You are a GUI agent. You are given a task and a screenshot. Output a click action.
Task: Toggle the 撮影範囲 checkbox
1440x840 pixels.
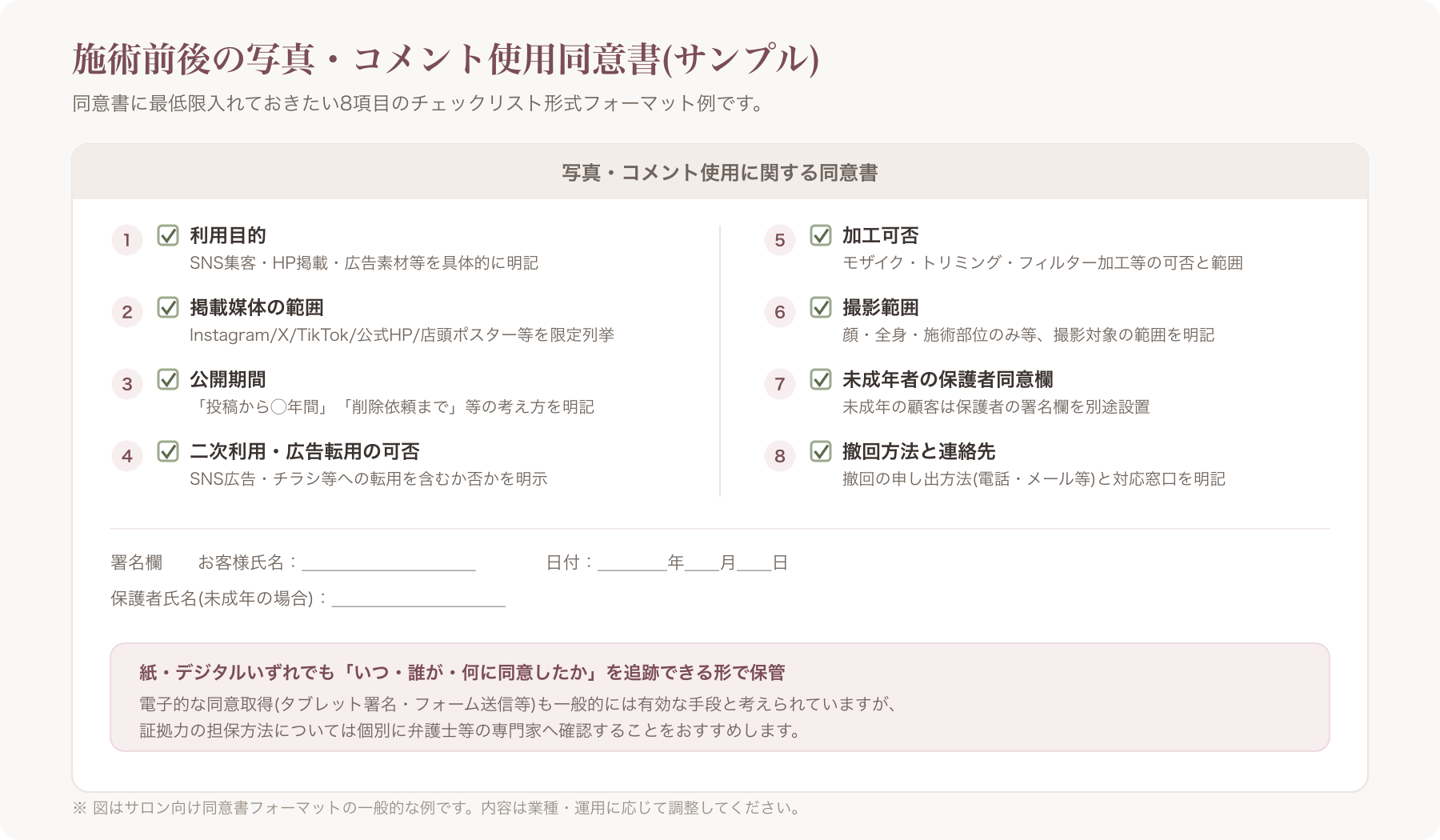[x=821, y=307]
